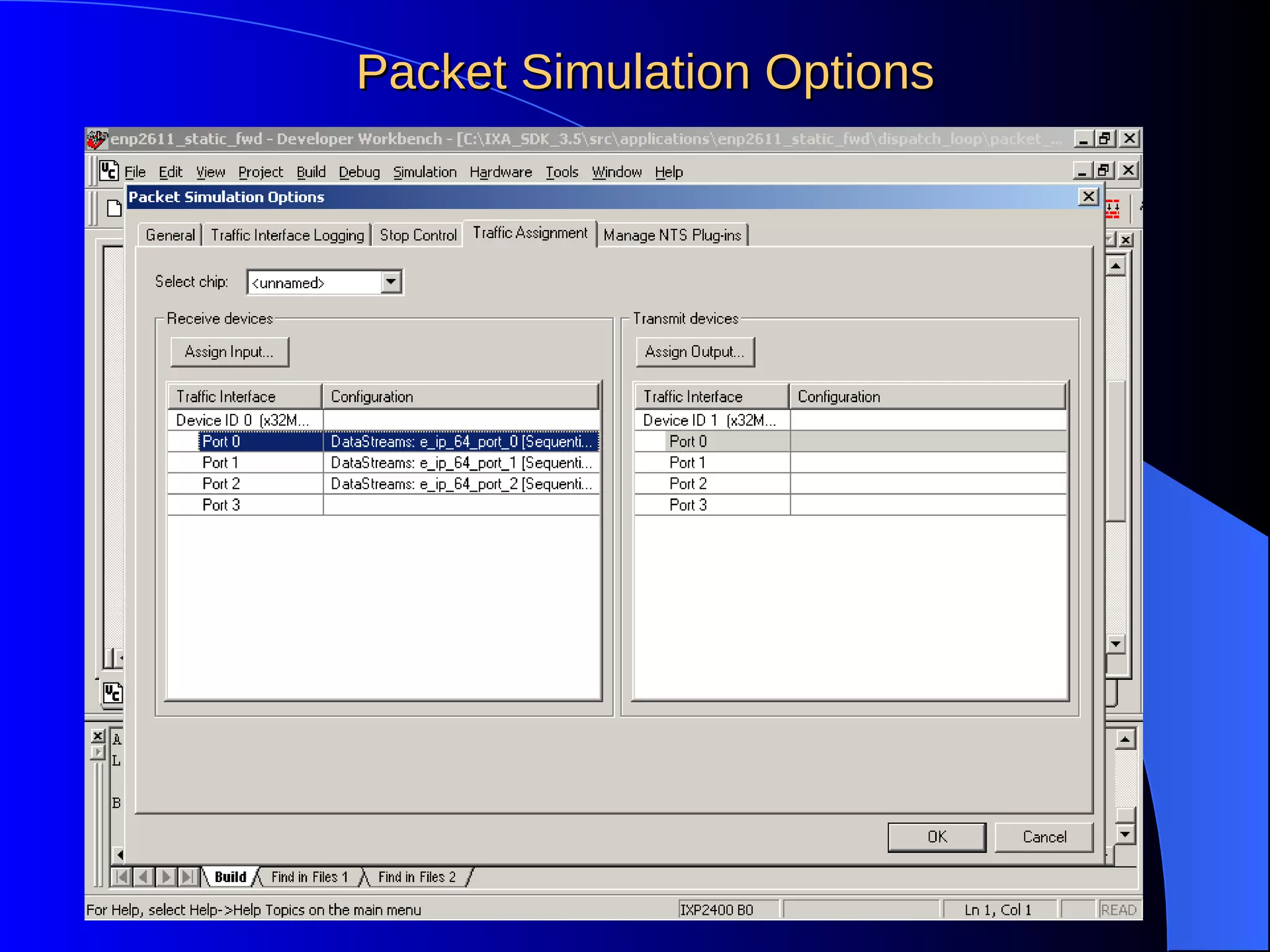
Task: Click editor scrollbar up arrow
Action: tap(1116, 267)
